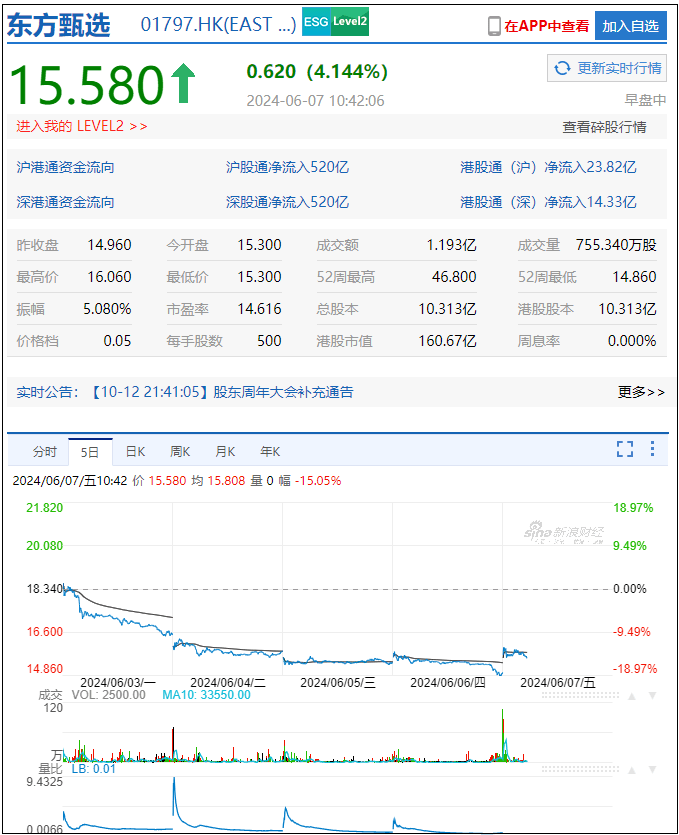This screenshot has height=835, width=679.
Task: Click 港股通（深）净流入14.33亿 link
Action: [x=549, y=202]
